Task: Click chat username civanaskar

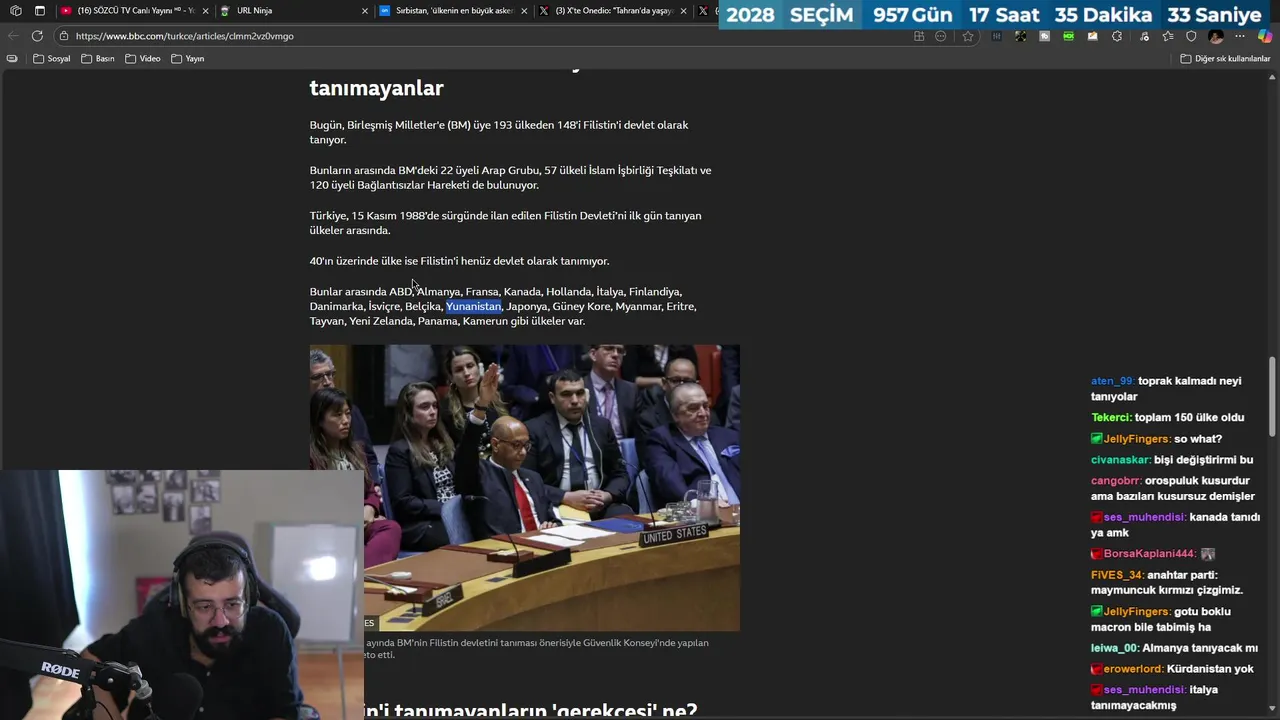Action: pyautogui.click(x=1120, y=460)
